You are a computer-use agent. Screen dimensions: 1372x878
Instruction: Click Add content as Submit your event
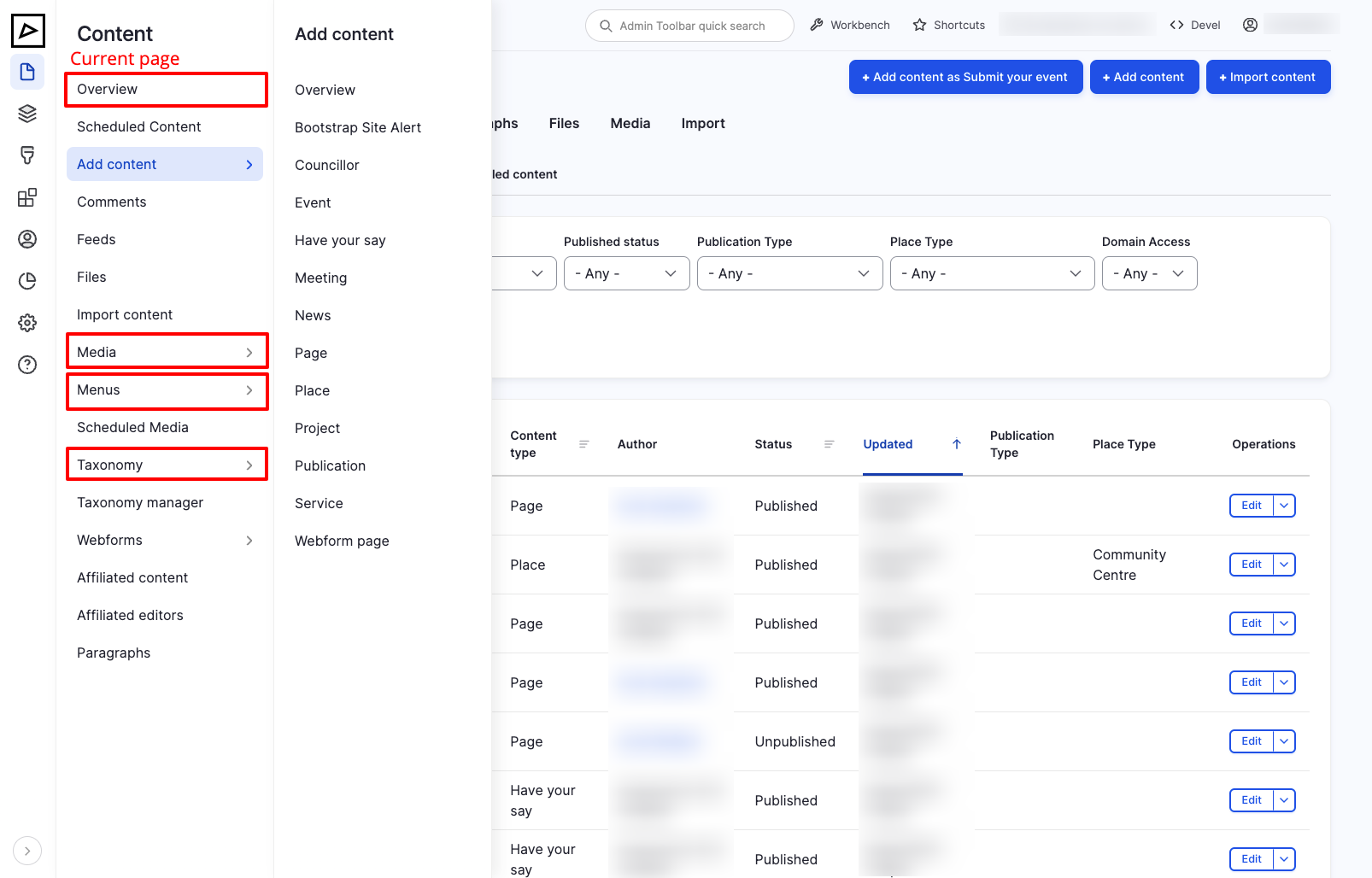pyautogui.click(x=965, y=77)
